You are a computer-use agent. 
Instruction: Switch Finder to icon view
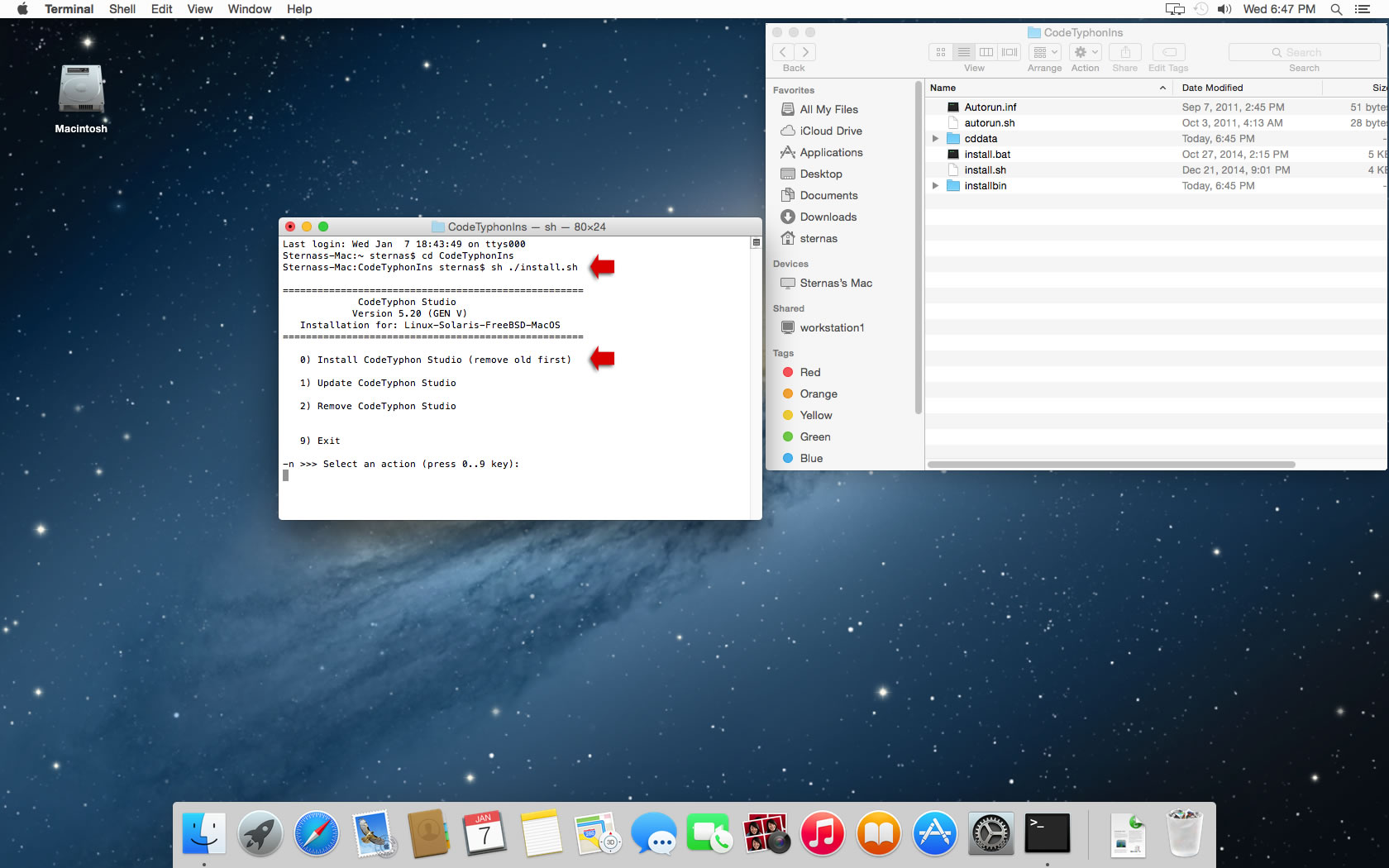pyautogui.click(x=941, y=52)
